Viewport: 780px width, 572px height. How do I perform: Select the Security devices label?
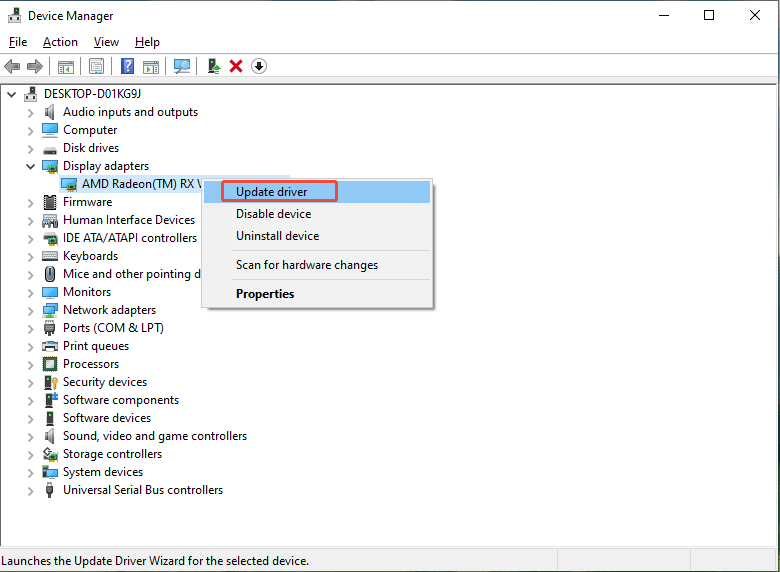tap(105, 382)
